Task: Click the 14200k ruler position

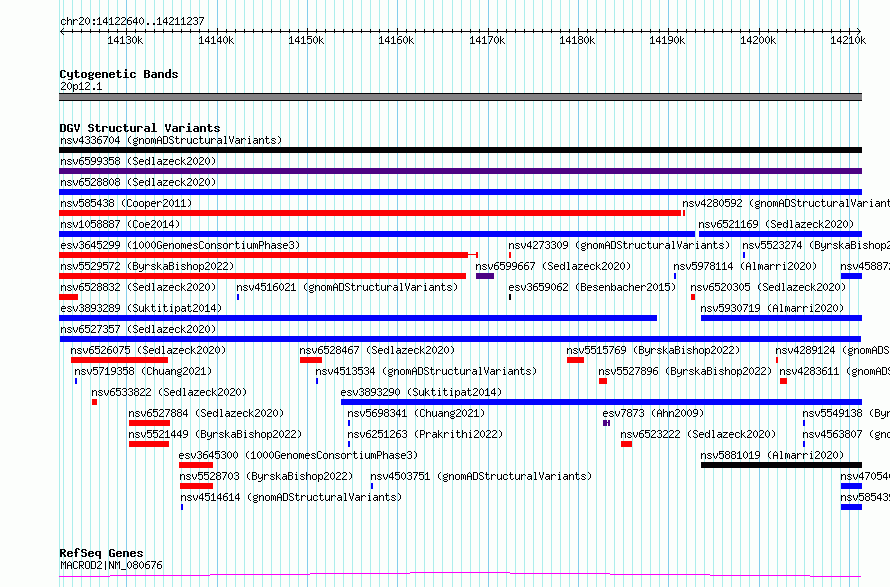Action: [x=758, y=40]
